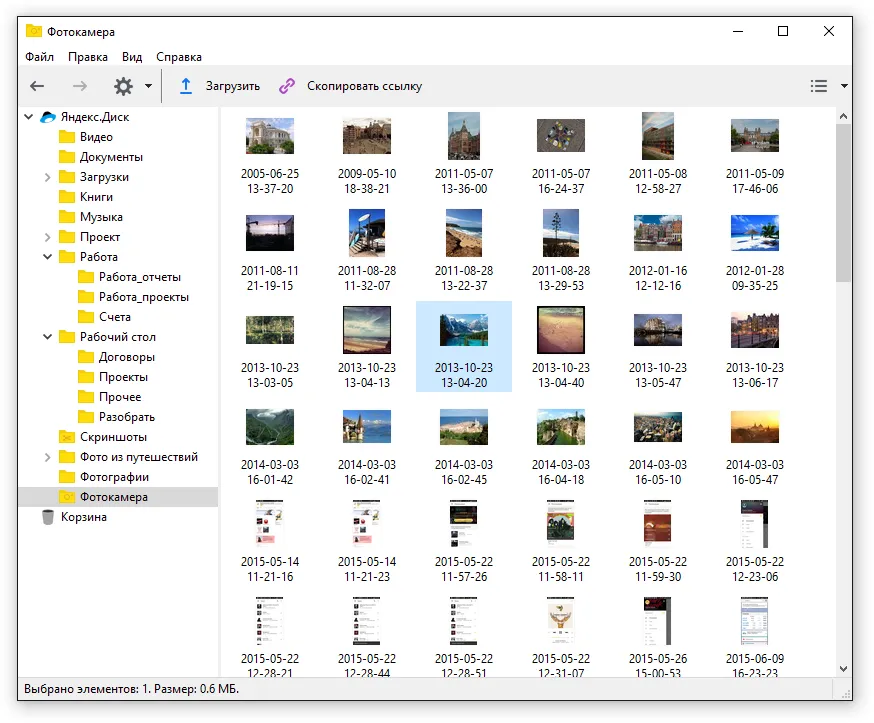The image size is (874, 723).
Task: Open the settings gear icon
Action: 123,86
